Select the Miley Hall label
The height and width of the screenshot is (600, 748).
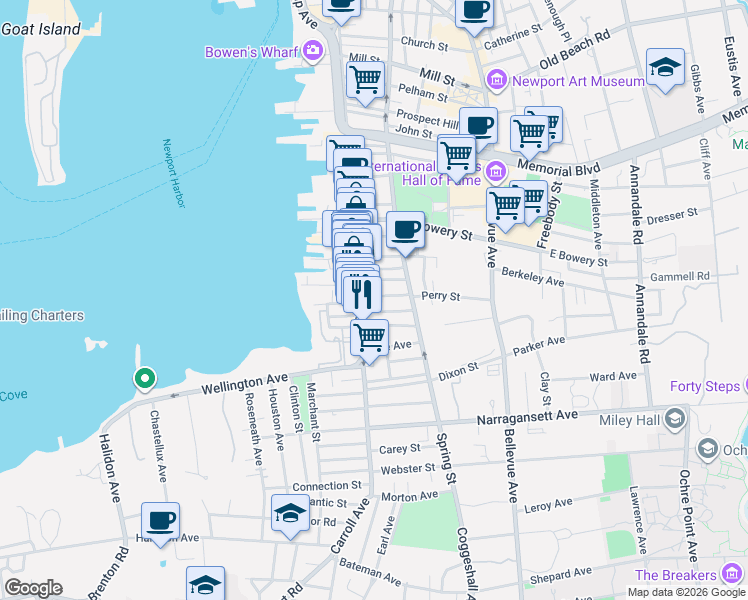pos(629,420)
